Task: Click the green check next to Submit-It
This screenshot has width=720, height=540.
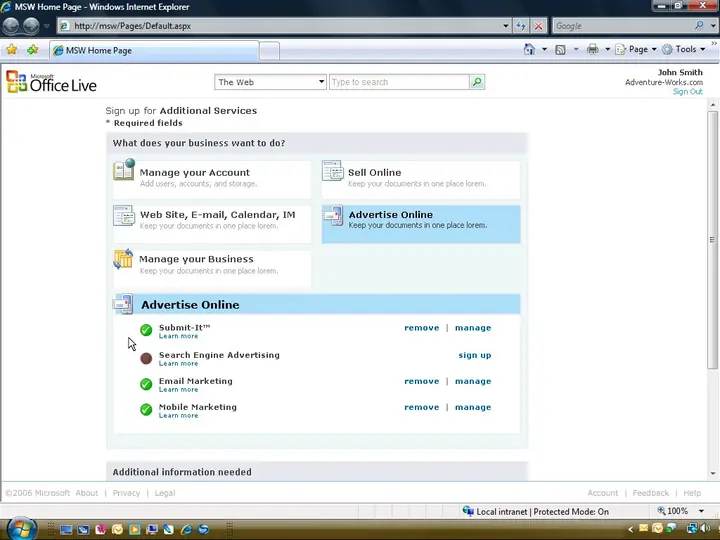Action: click(x=146, y=330)
